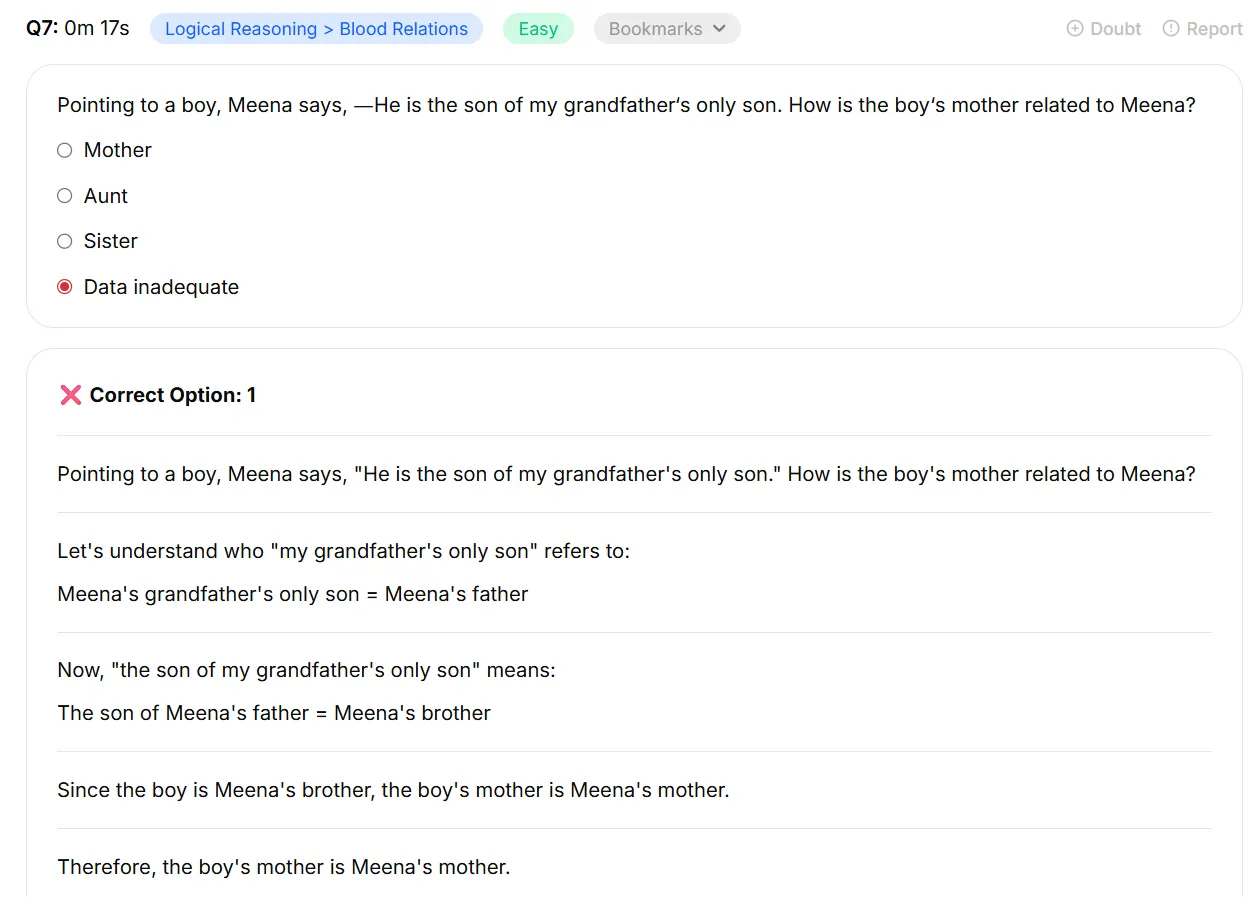The width and height of the screenshot is (1247, 897).
Task: Select the Mother radio option
Action: click(x=65, y=150)
